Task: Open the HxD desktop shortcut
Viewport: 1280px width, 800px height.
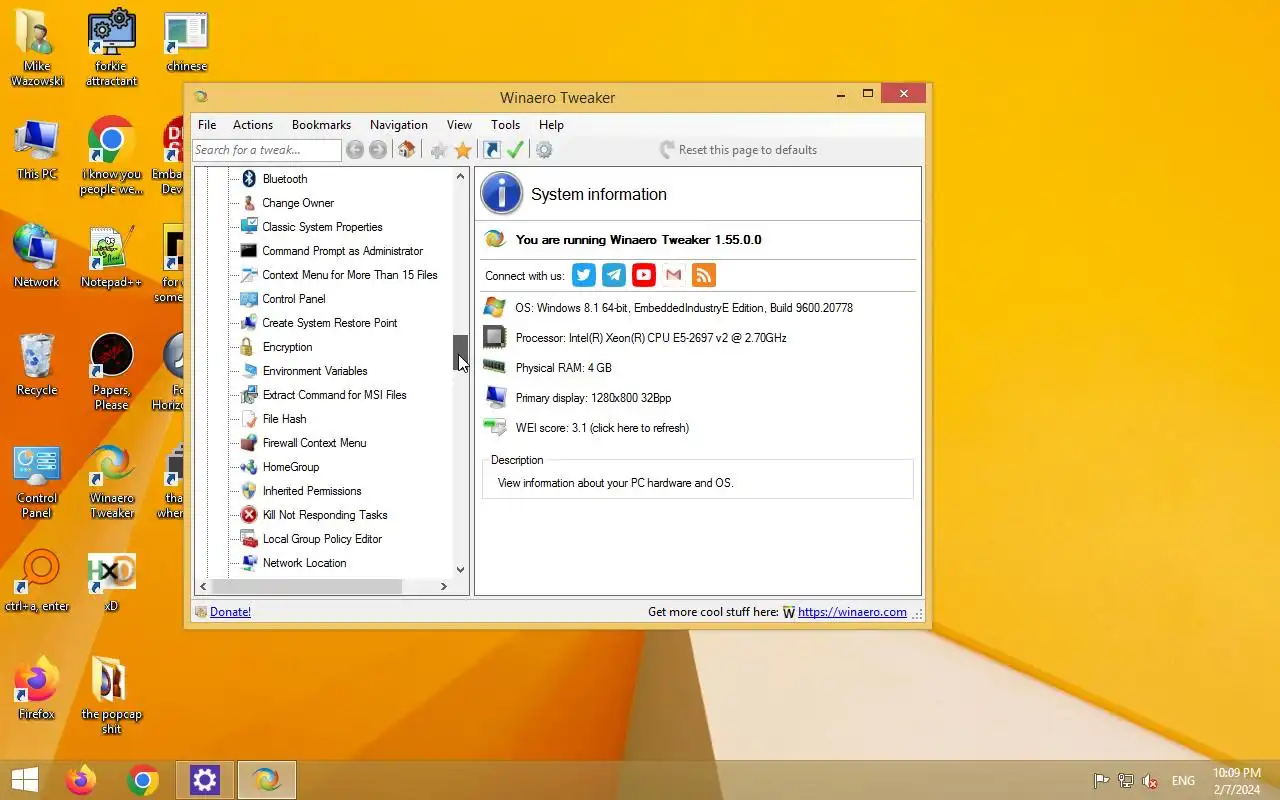Action: tap(111, 582)
